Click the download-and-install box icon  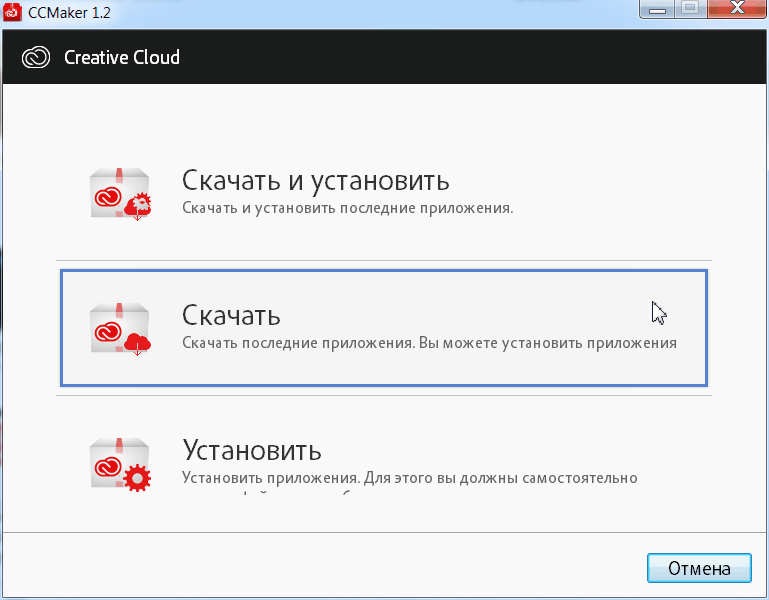pyautogui.click(x=120, y=194)
